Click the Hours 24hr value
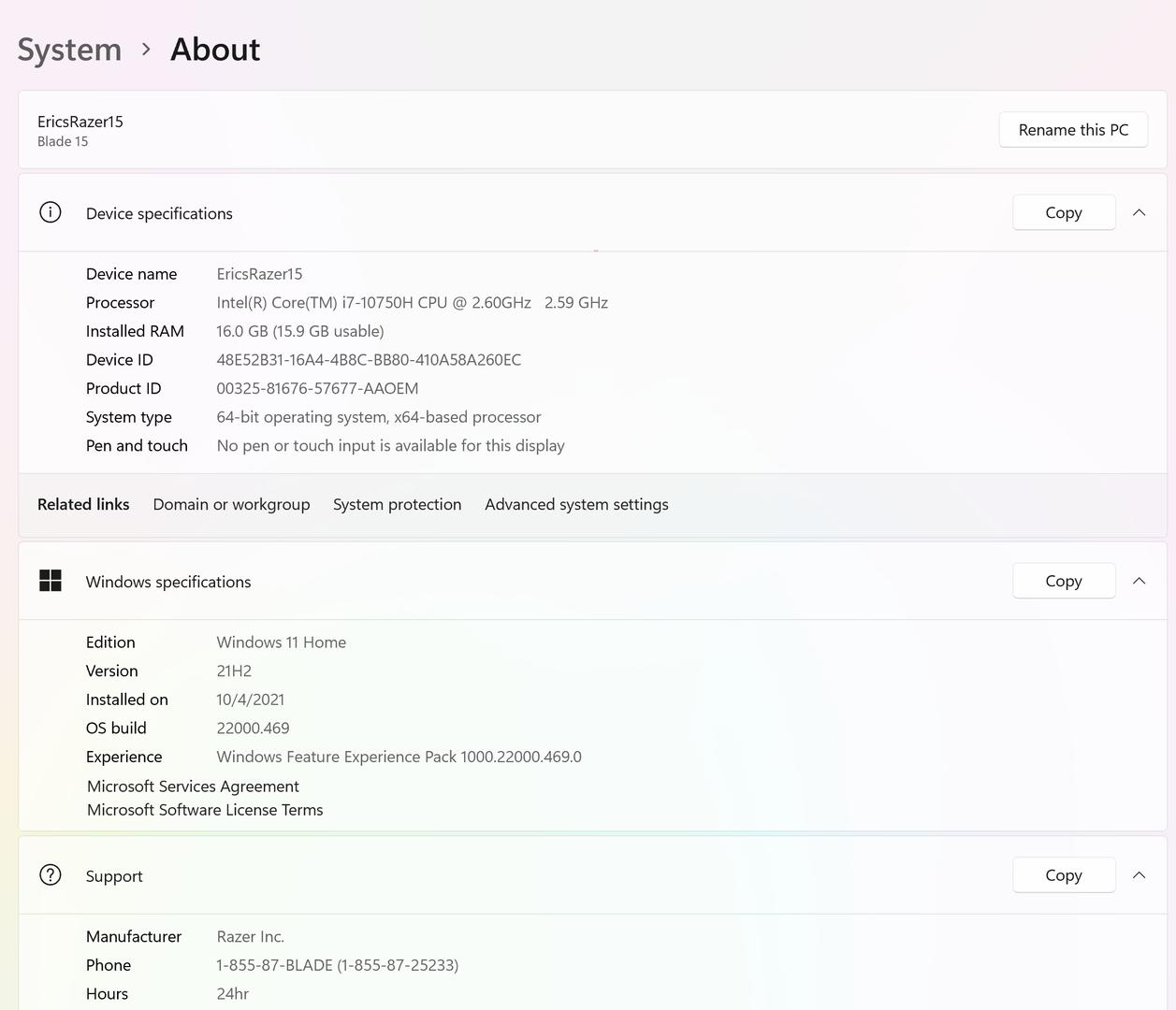Image resolution: width=1176 pixels, height=1010 pixels. [232, 994]
